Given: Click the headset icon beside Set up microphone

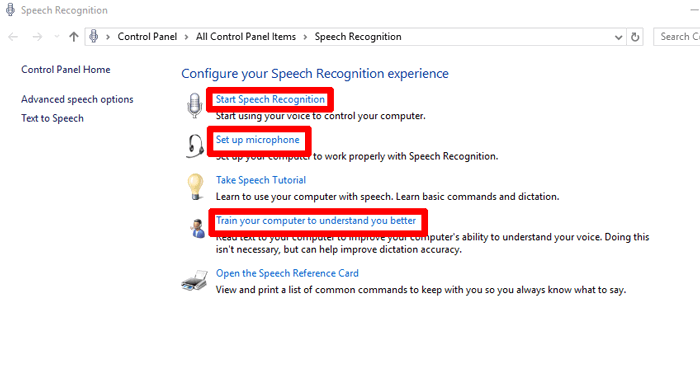Looking at the screenshot, I should tap(195, 146).
